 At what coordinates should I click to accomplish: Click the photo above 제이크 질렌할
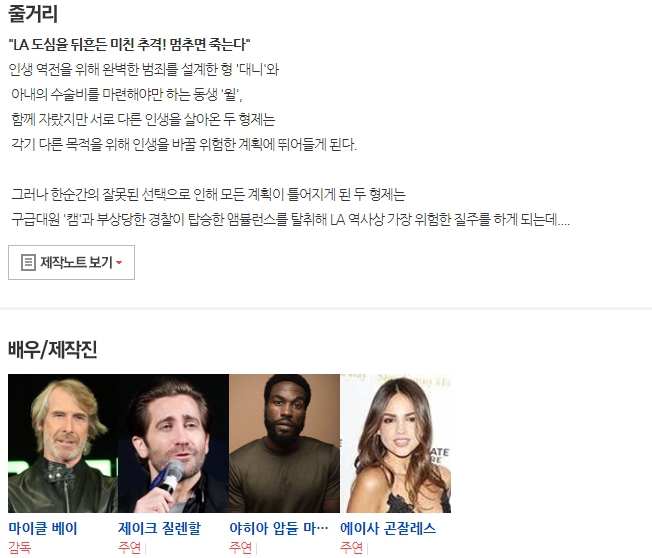pos(174,443)
